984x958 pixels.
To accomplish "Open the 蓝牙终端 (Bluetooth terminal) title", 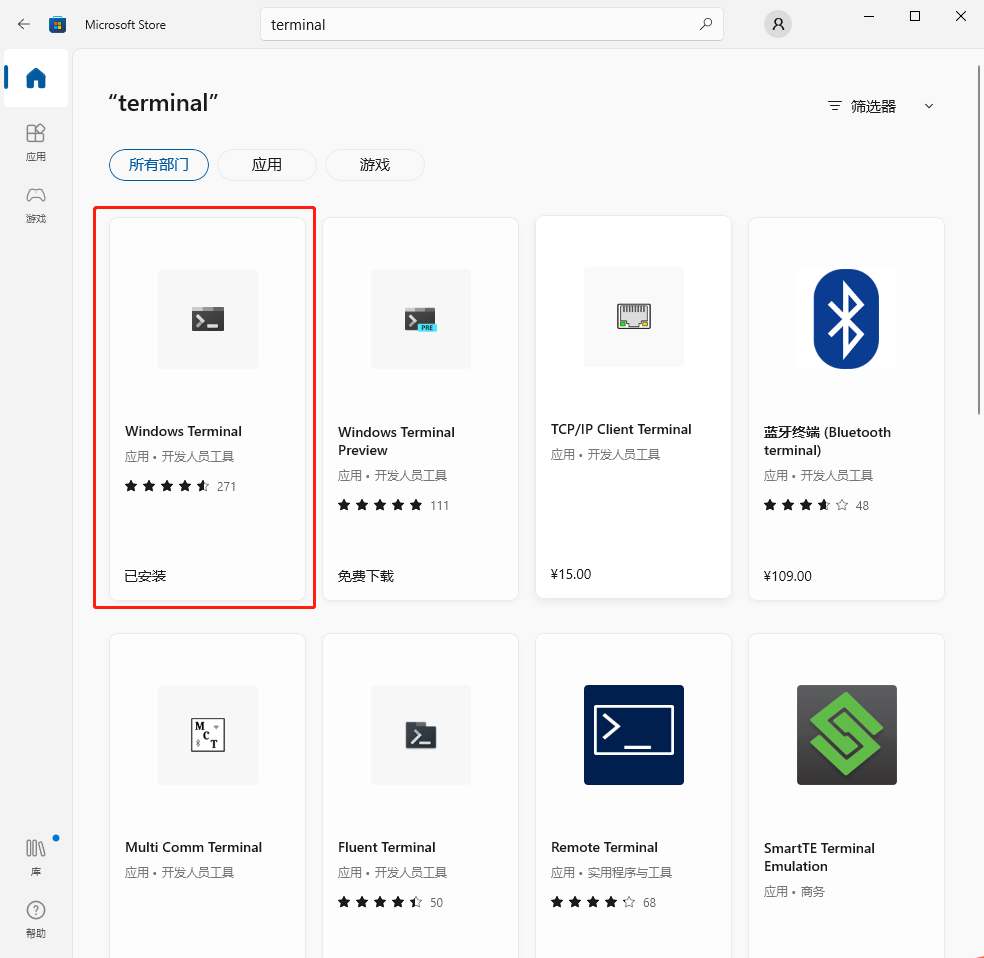I will coord(826,441).
